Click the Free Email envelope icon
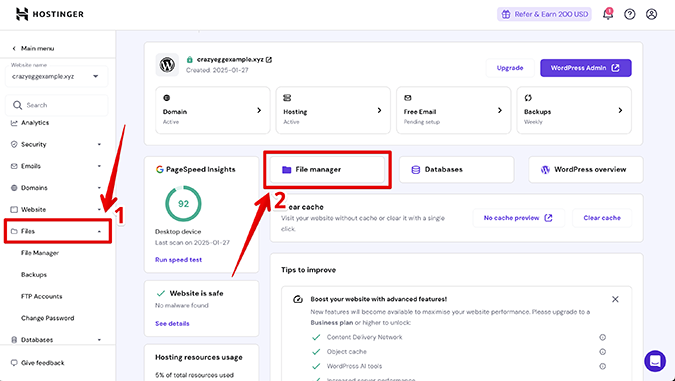This screenshot has height=381, width=675. pyautogui.click(x=408, y=98)
